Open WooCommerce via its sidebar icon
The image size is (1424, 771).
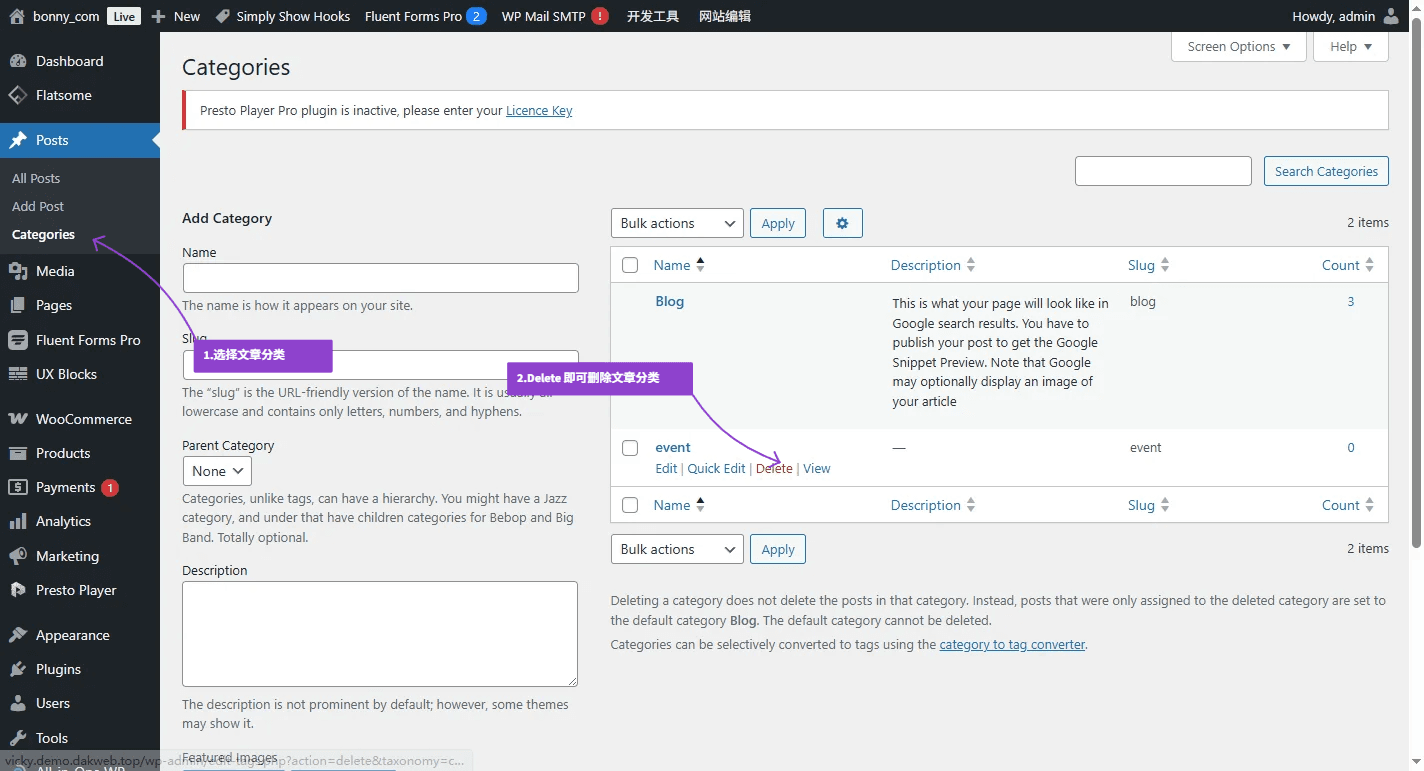(x=17, y=419)
